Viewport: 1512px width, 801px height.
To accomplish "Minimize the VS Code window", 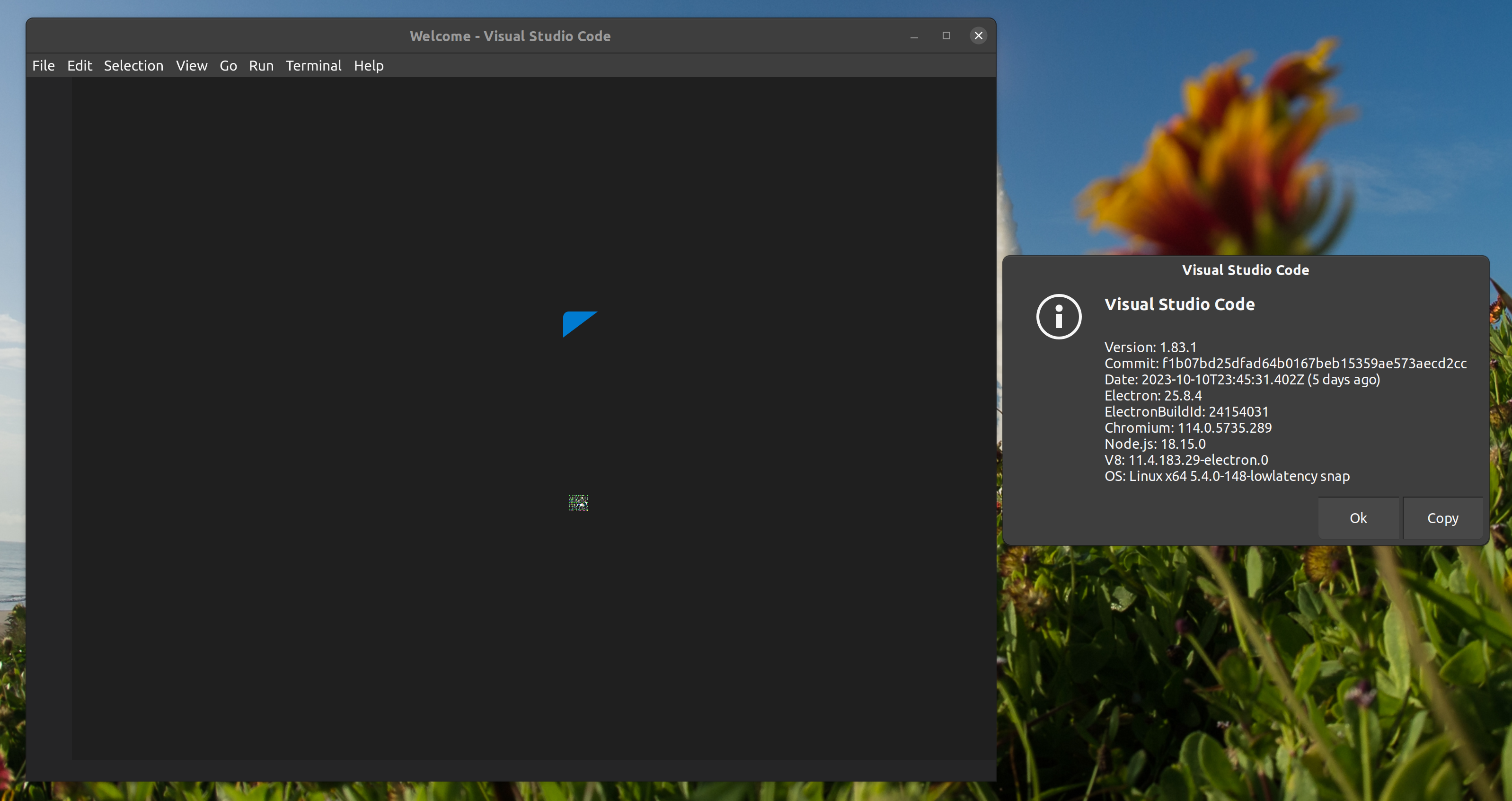I will [913, 36].
